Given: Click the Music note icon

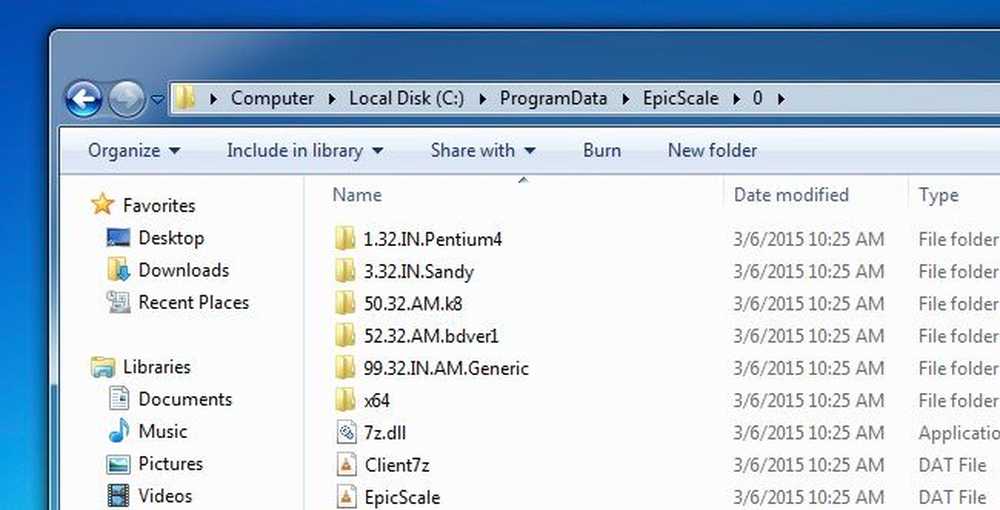Looking at the screenshot, I should (119, 431).
